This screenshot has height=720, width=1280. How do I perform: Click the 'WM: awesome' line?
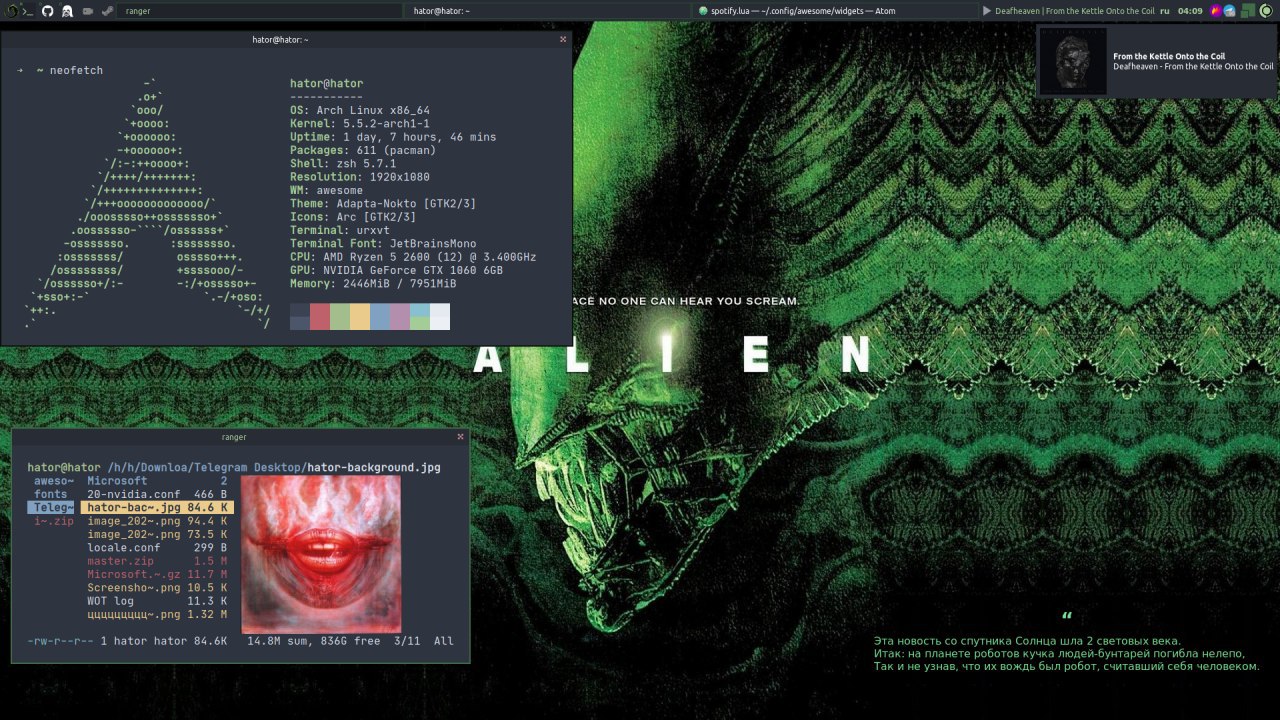[327, 190]
